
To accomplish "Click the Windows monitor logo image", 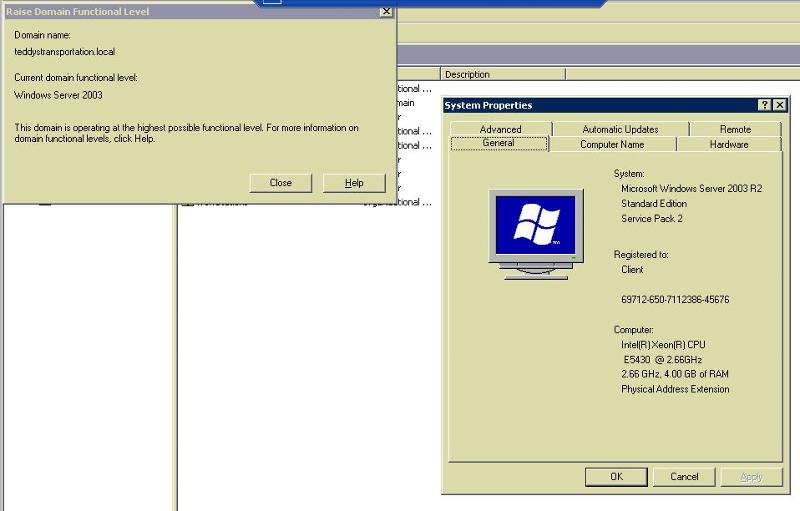I will click(536, 234).
